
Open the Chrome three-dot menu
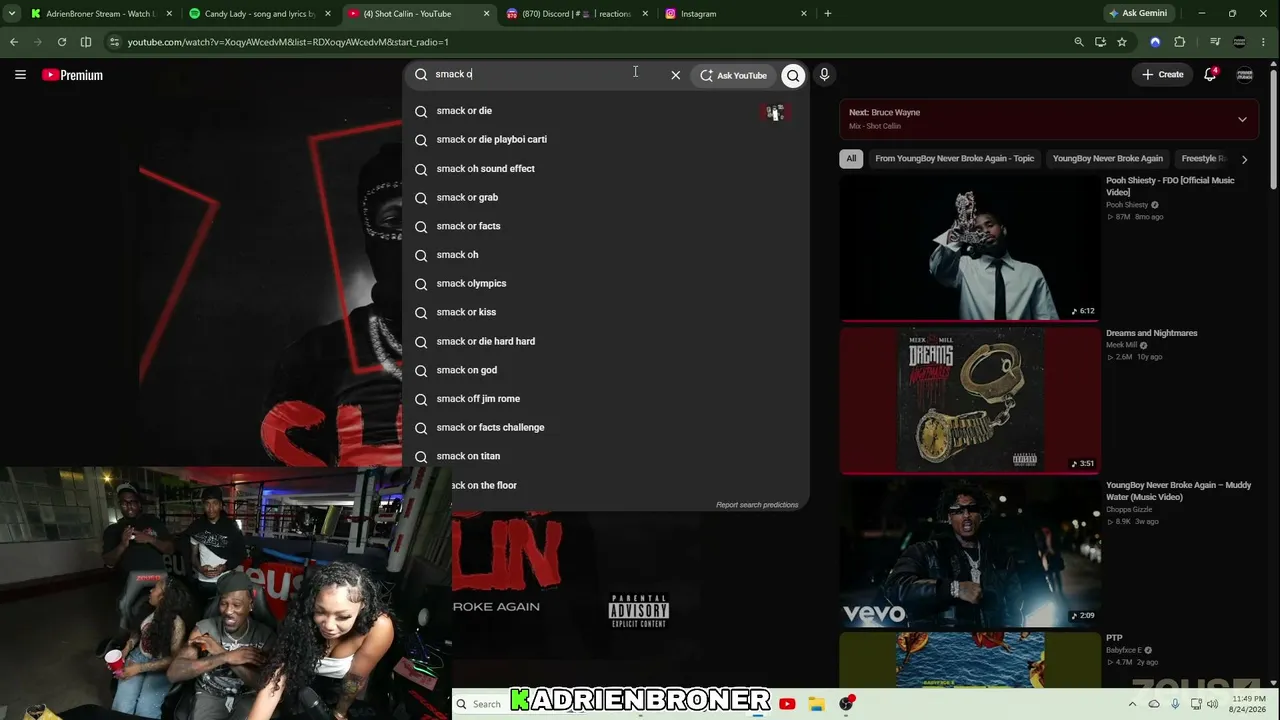1264,42
